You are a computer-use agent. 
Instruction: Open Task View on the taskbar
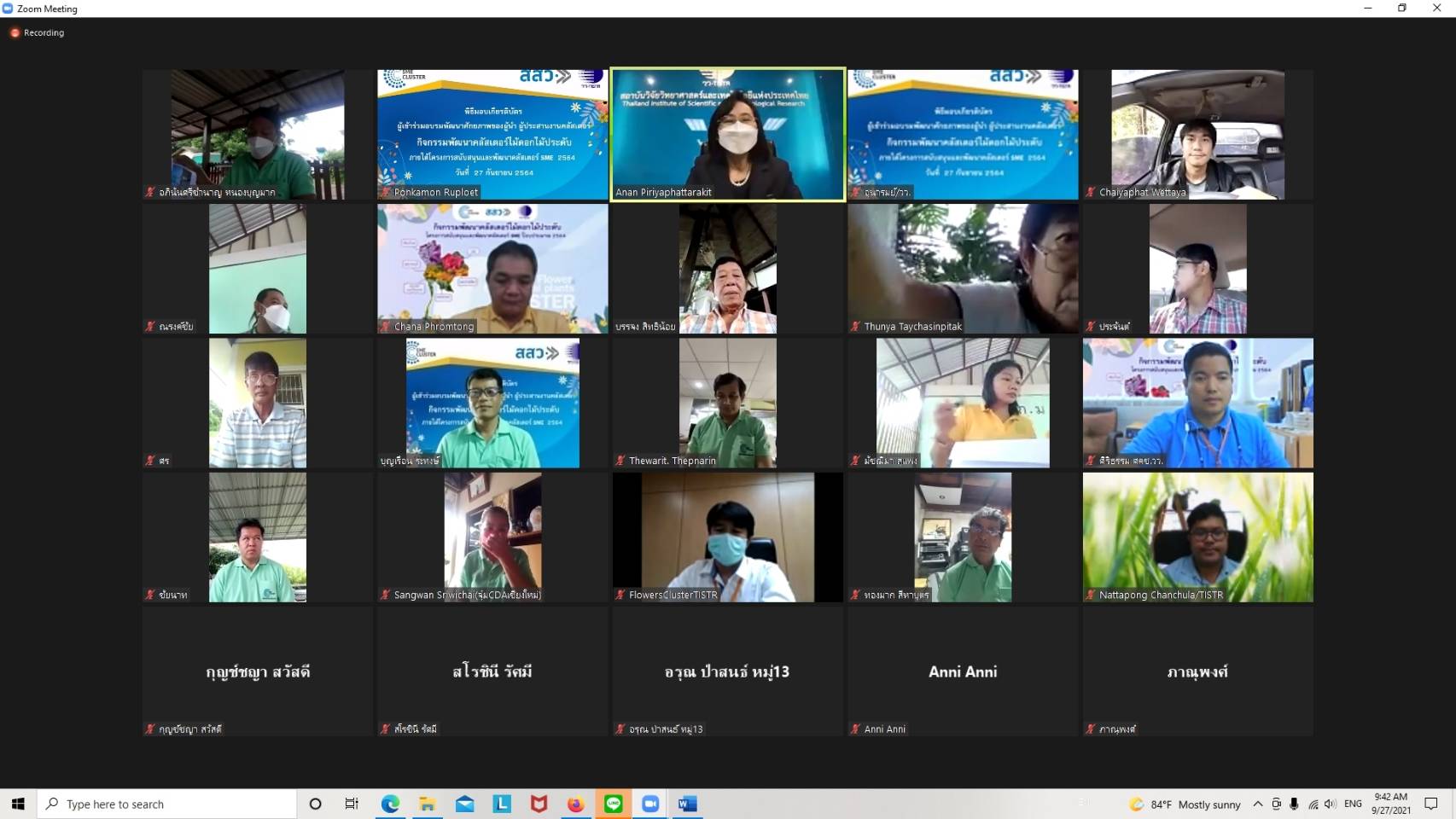(x=352, y=804)
